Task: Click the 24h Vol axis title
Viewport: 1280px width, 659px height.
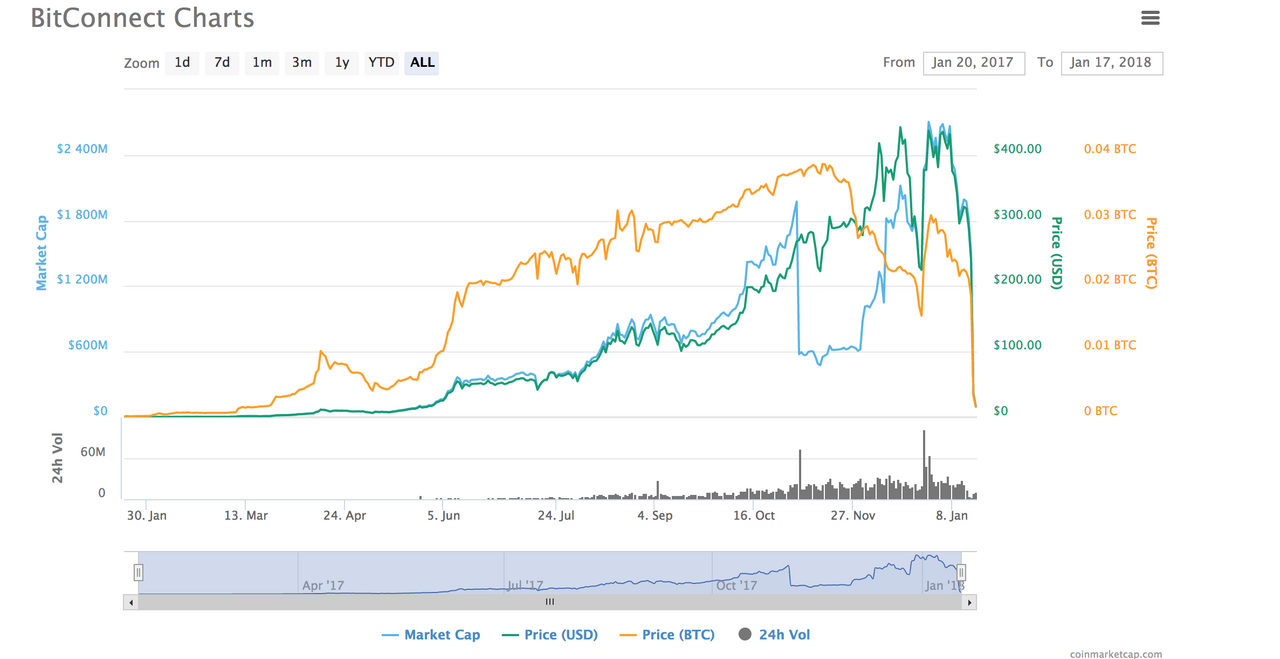Action: pyautogui.click(x=58, y=459)
